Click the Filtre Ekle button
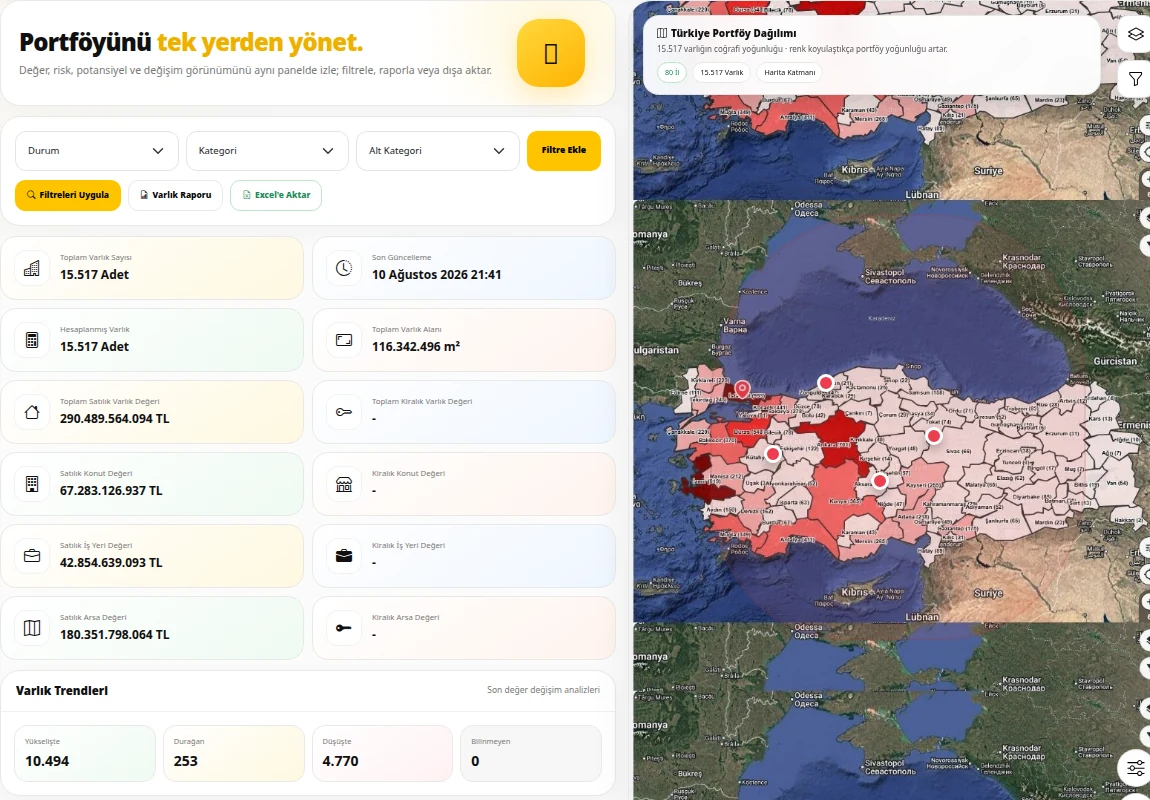Viewport: 1150px width, 800px height. [x=564, y=150]
